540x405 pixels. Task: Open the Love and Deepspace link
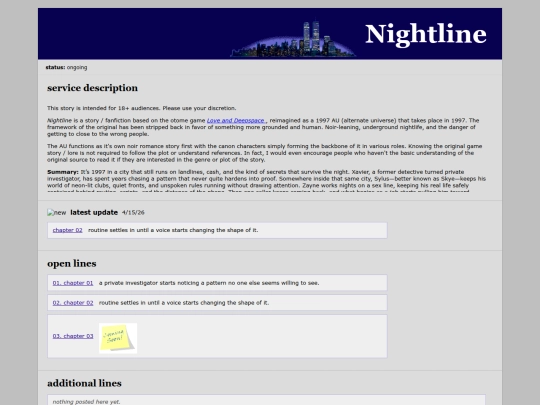pos(236,121)
